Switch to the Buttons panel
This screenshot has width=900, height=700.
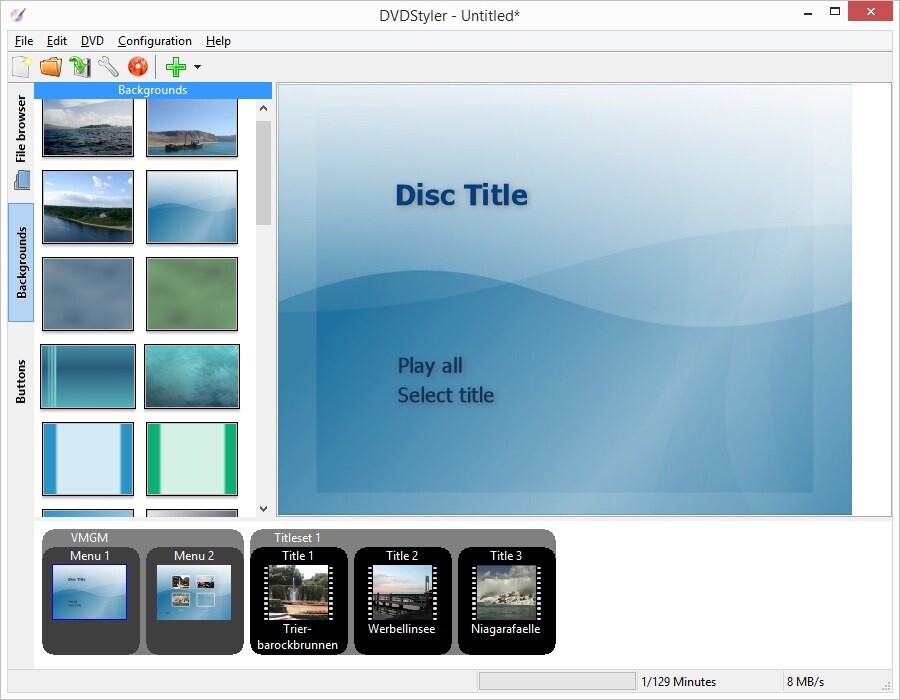pos(20,380)
